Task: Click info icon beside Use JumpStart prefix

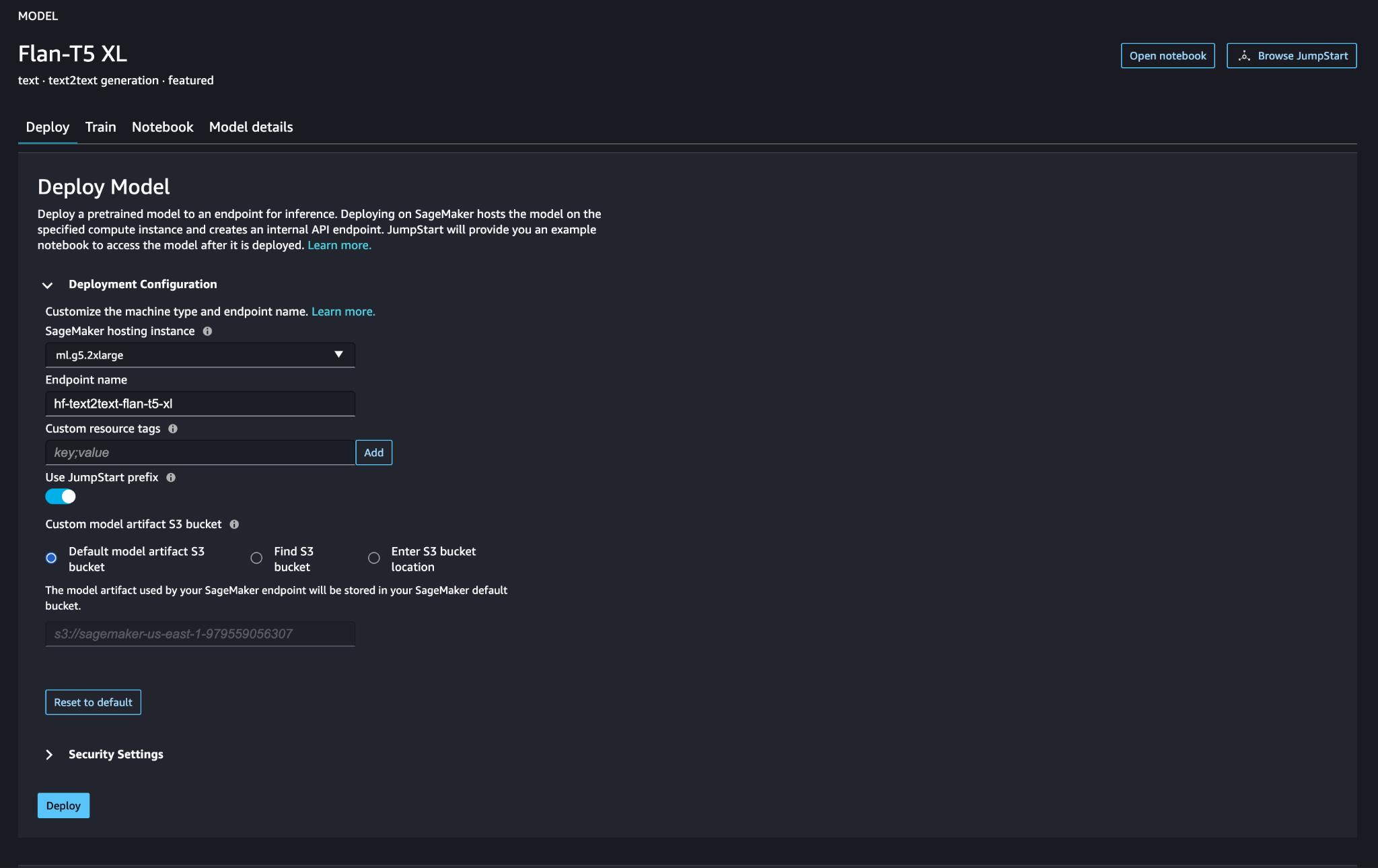Action: [x=171, y=478]
